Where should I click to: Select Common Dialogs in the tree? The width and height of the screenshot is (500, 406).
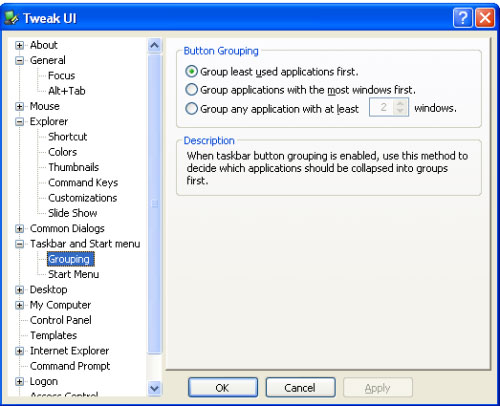click(67, 228)
